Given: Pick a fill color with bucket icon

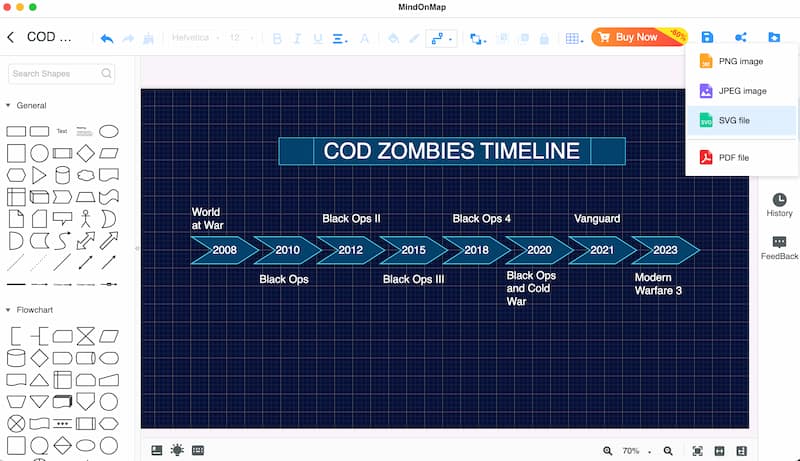Looking at the screenshot, I should 393,38.
